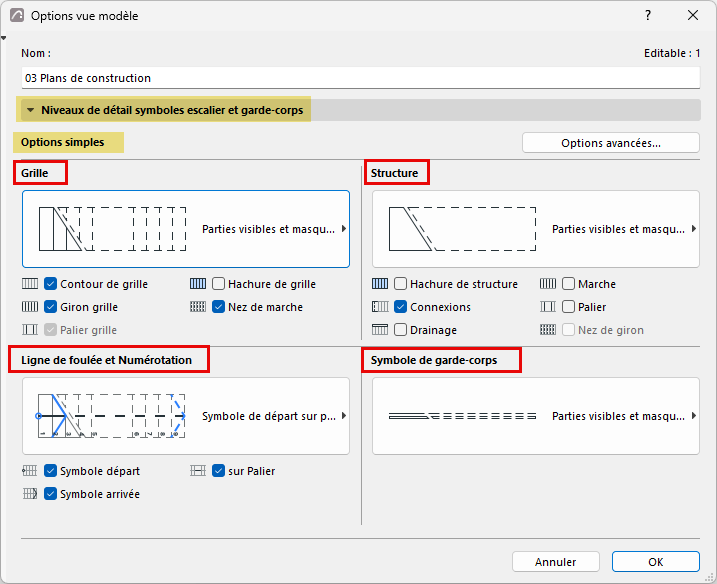Tick the Marche checkbox
This screenshot has height=584, width=717.
coord(568,284)
